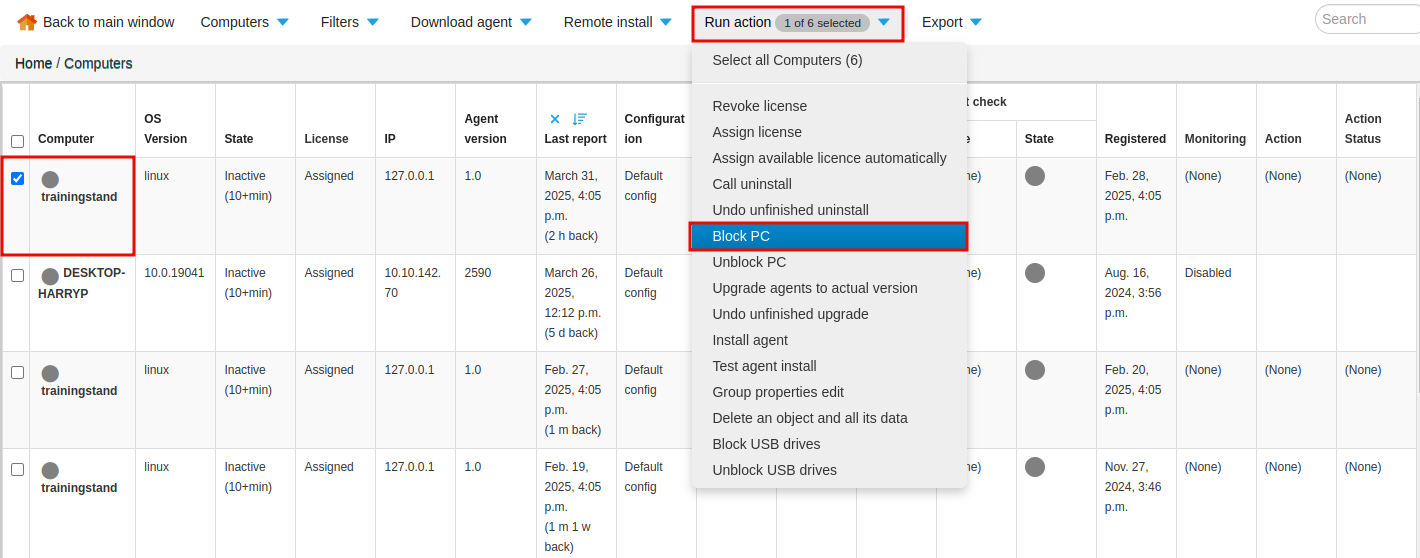Check the DESKTOP-HARRYP row checkbox
The image size is (1420, 558).
[x=17, y=276]
